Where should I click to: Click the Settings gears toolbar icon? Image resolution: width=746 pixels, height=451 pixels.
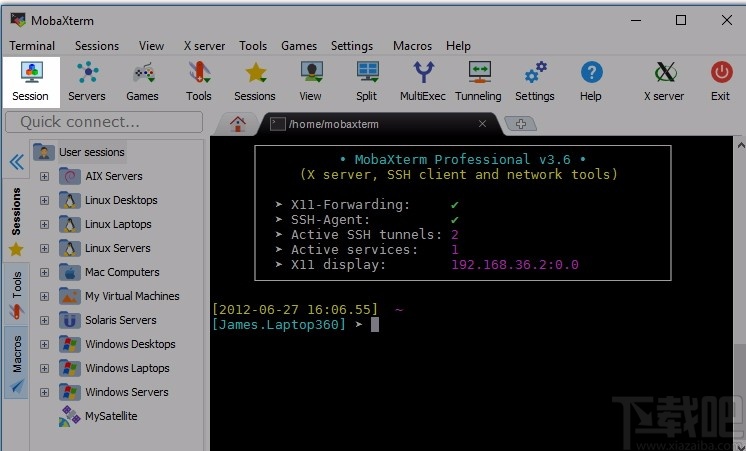pyautogui.click(x=535, y=82)
